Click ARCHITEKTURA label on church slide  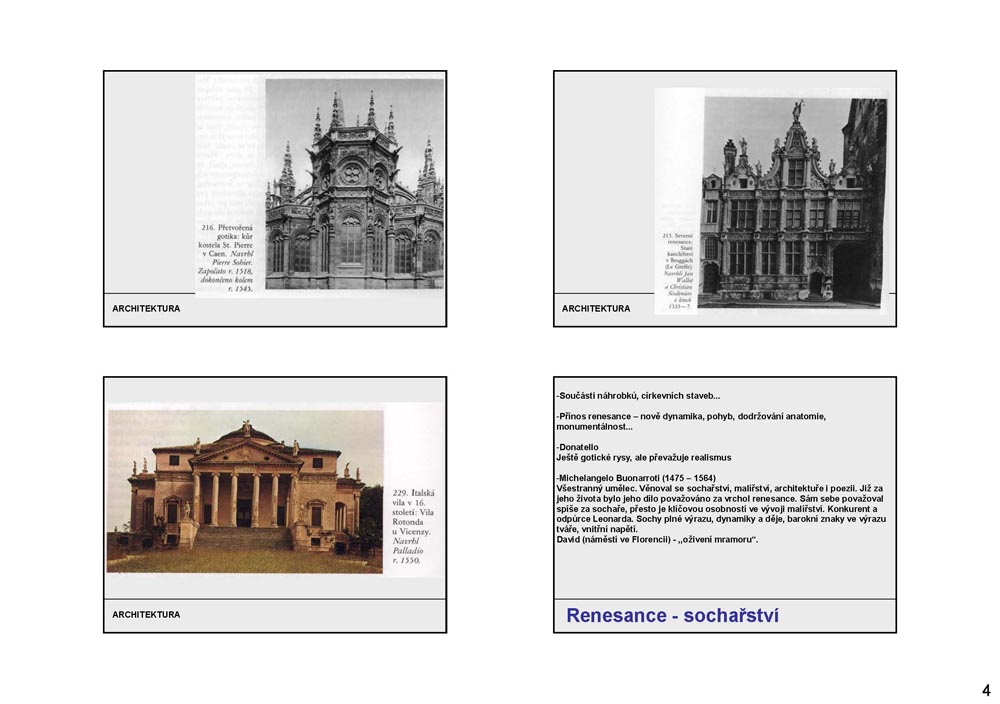(146, 309)
